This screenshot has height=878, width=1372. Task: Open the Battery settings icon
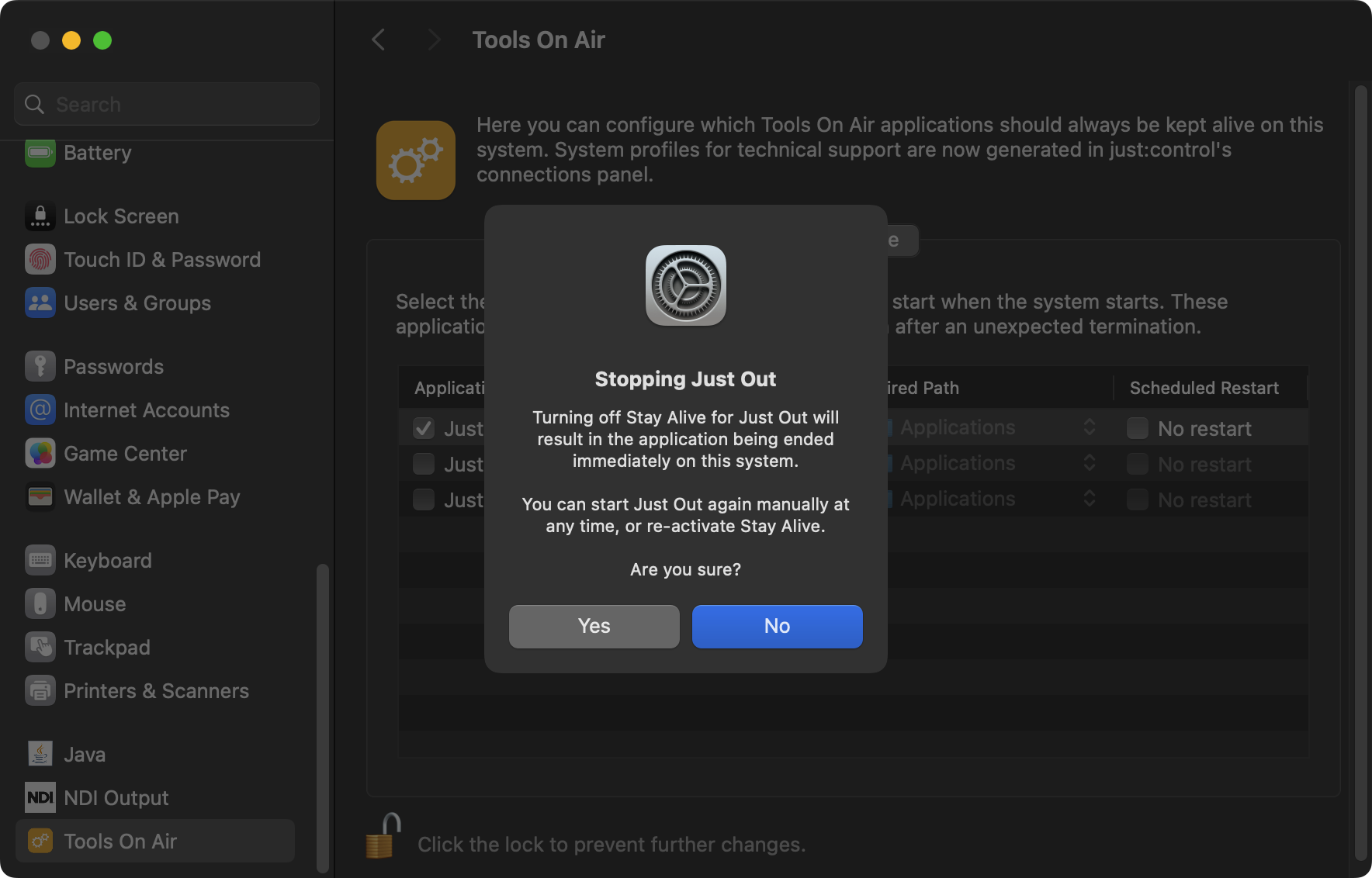[40, 153]
